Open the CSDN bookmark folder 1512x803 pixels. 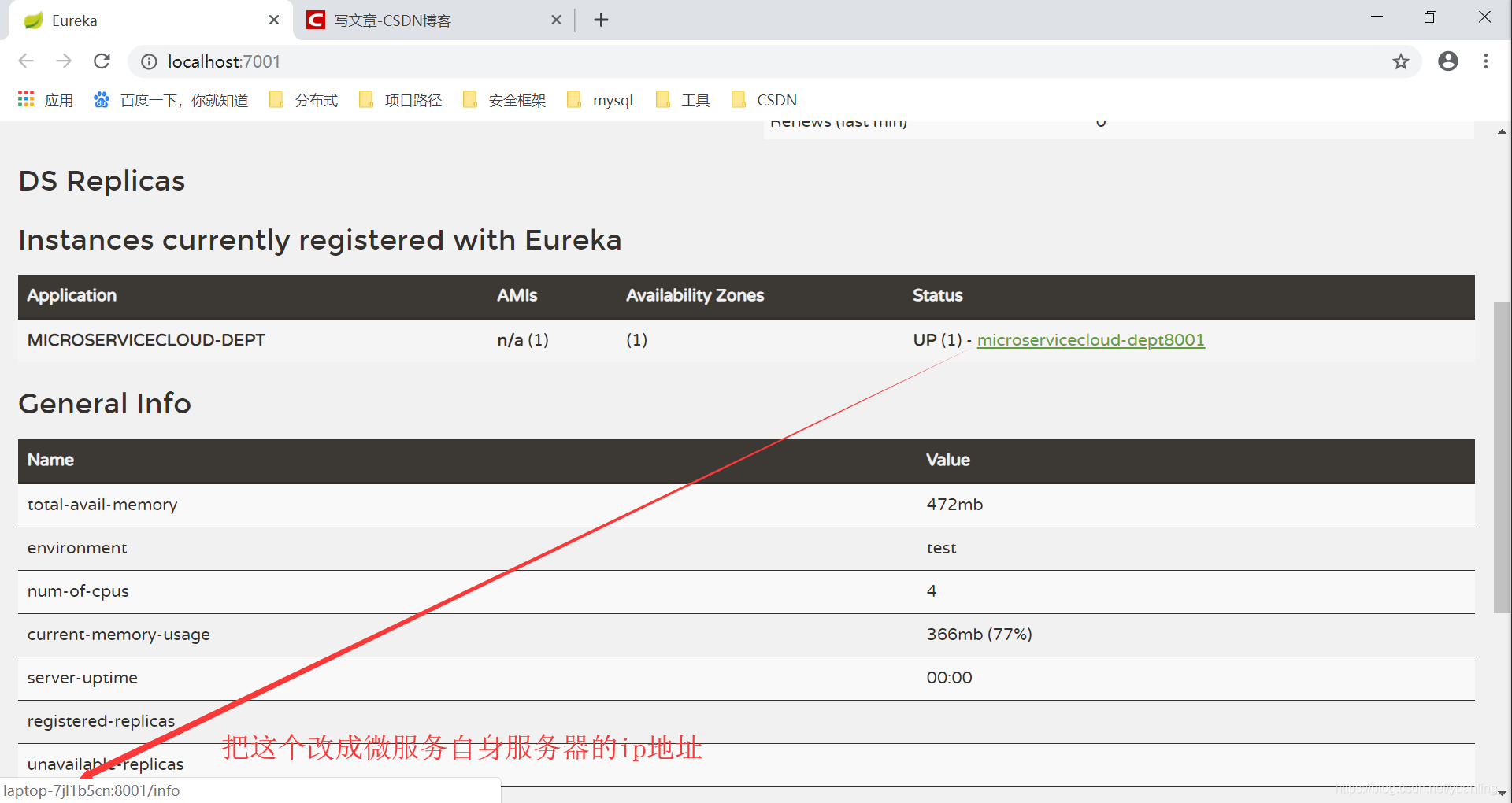764,100
